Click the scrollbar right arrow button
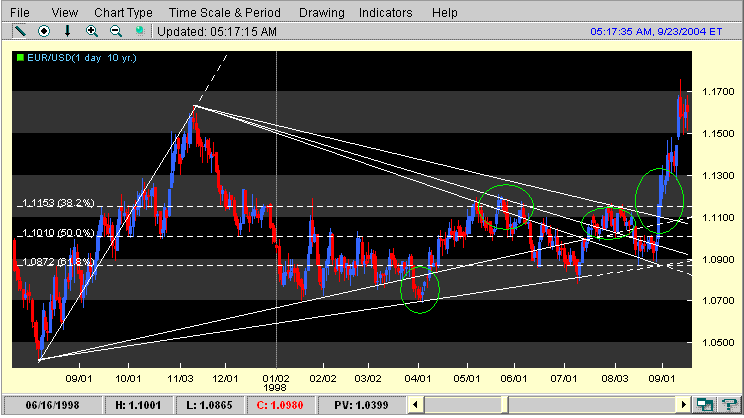Screen dimensions: 744x418 point(684,405)
